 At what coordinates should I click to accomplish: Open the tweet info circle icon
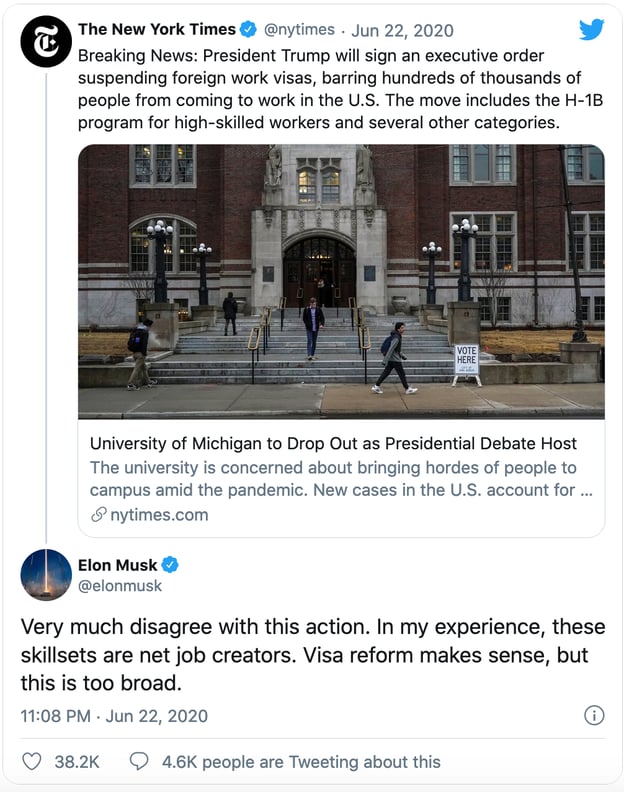coord(594,715)
